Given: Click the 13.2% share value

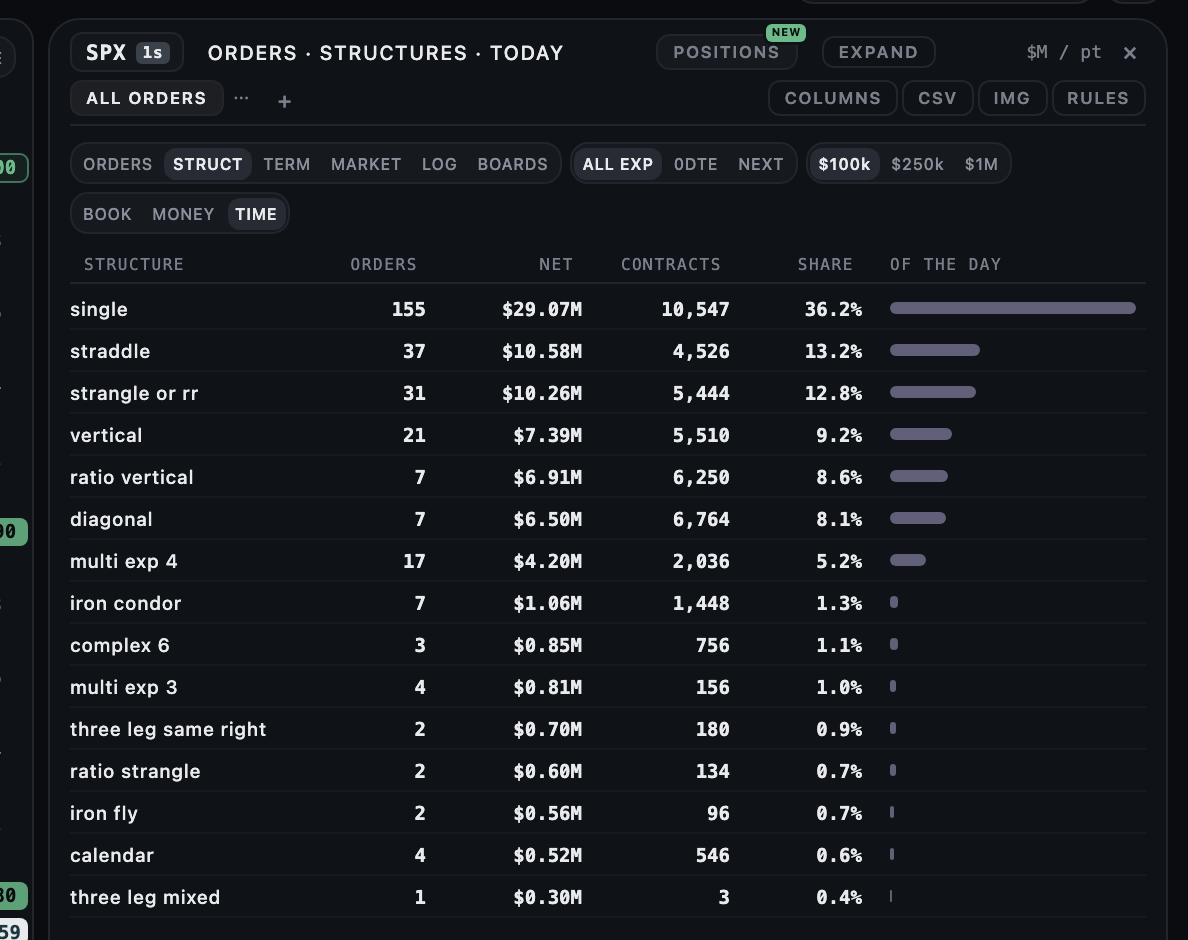Looking at the screenshot, I should pyautogui.click(x=833, y=351).
